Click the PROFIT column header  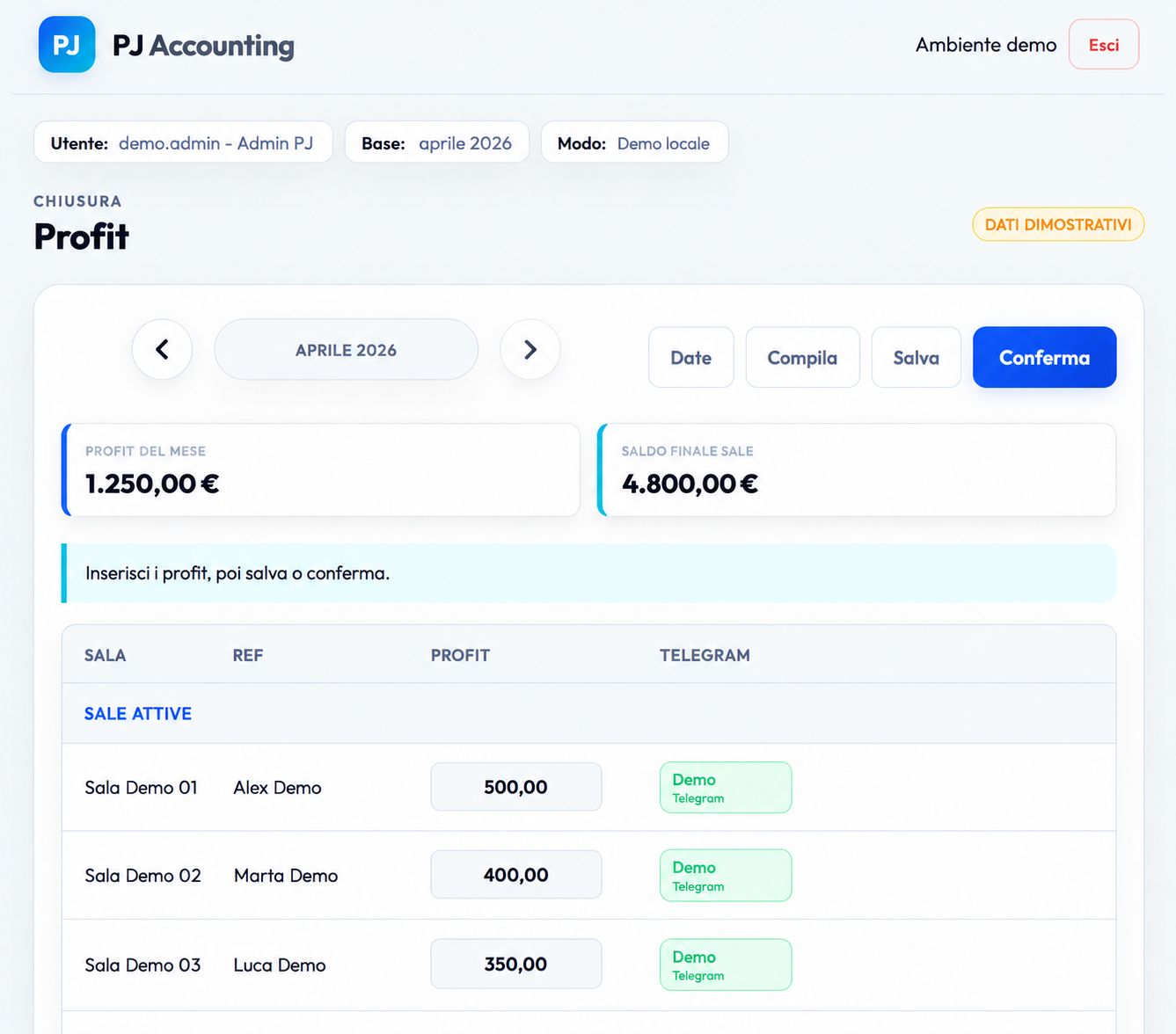pos(460,655)
